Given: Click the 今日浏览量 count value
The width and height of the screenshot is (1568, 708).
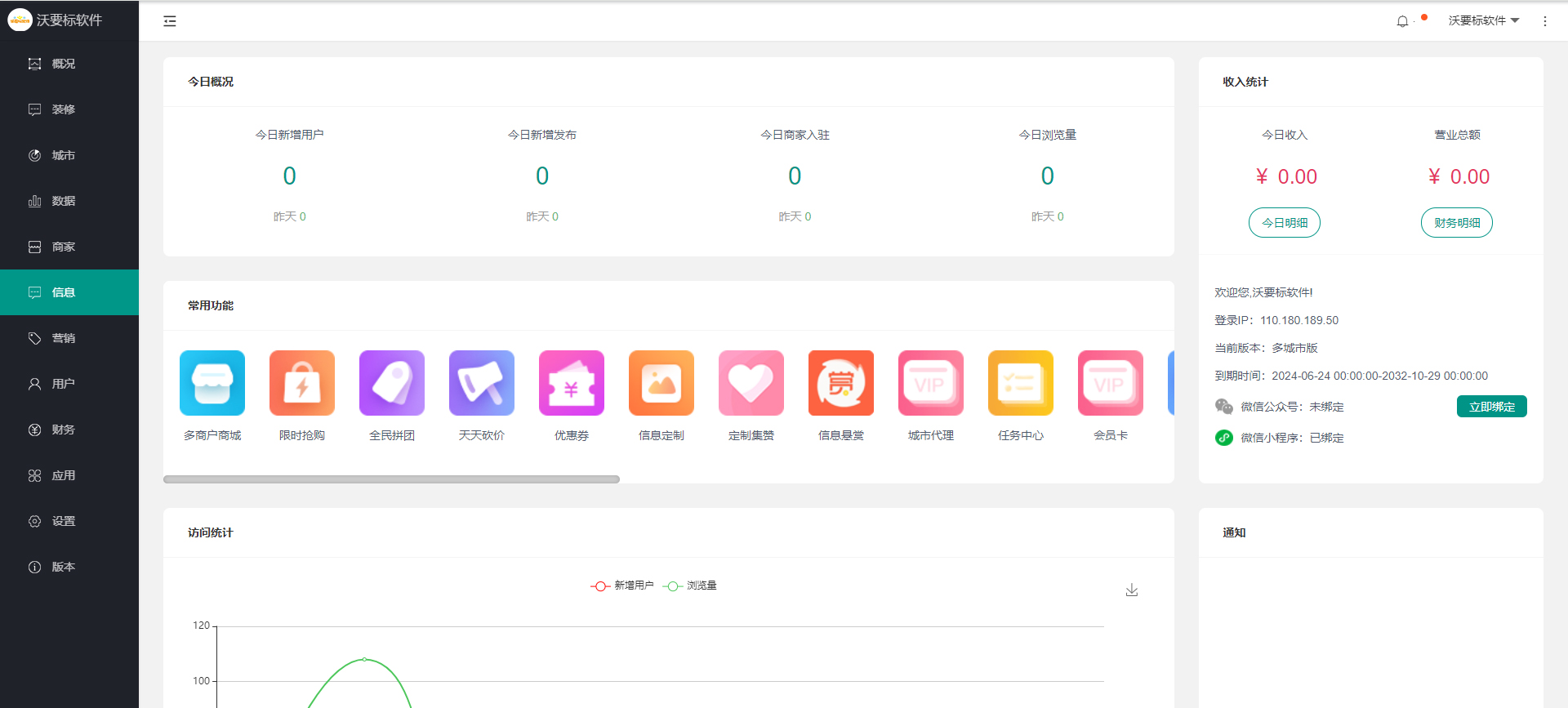Looking at the screenshot, I should pos(1048,176).
